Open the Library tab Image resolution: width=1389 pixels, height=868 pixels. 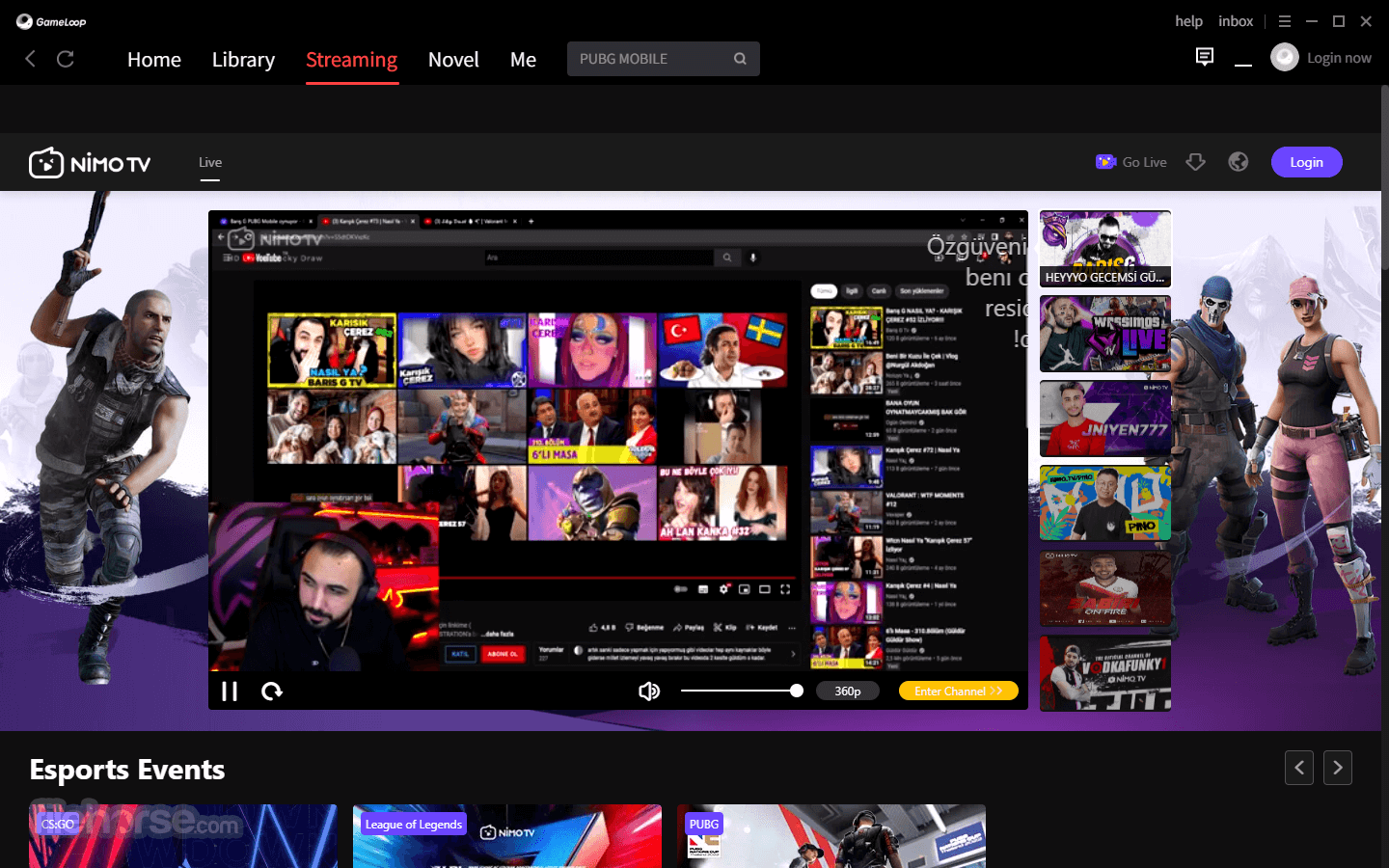[243, 60]
